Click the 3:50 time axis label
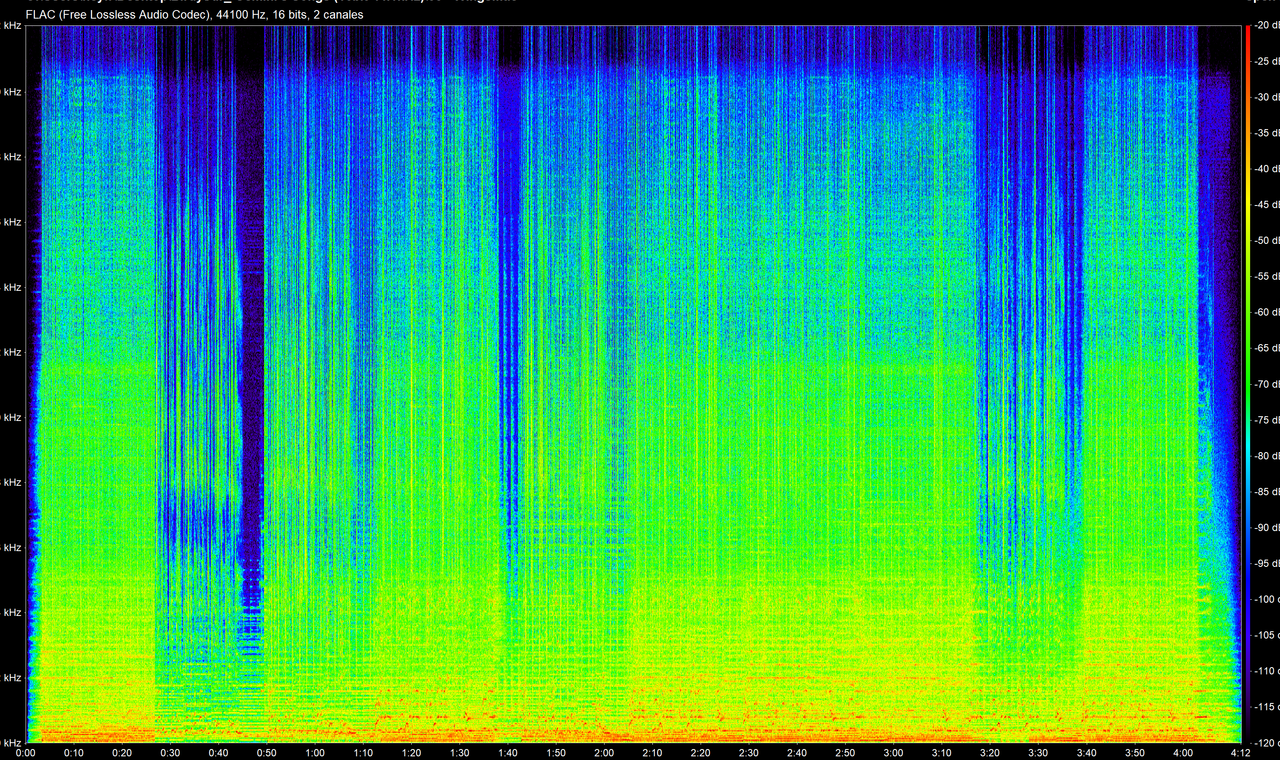1280x760 pixels. click(1135, 752)
